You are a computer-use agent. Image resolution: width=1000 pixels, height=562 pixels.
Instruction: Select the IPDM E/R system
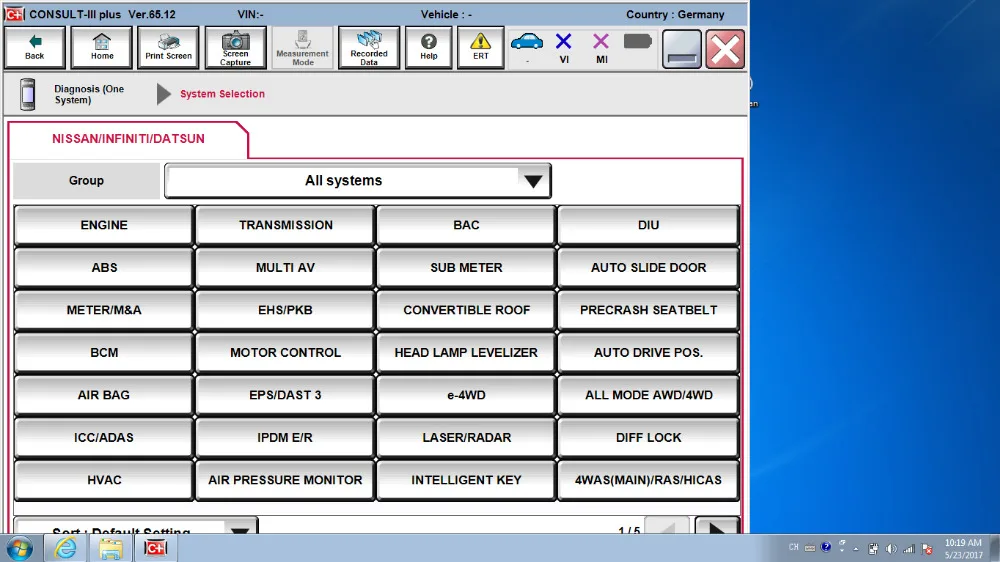[285, 438]
